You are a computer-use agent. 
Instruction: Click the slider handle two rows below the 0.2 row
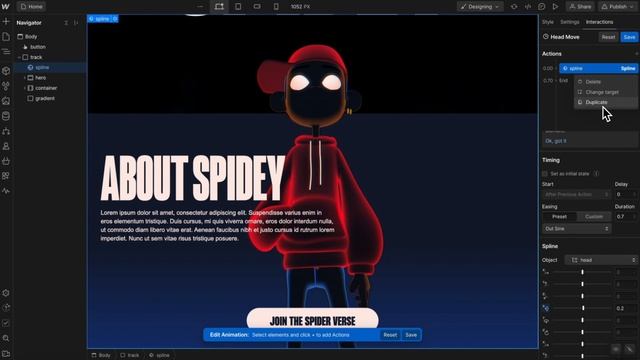coord(582,332)
